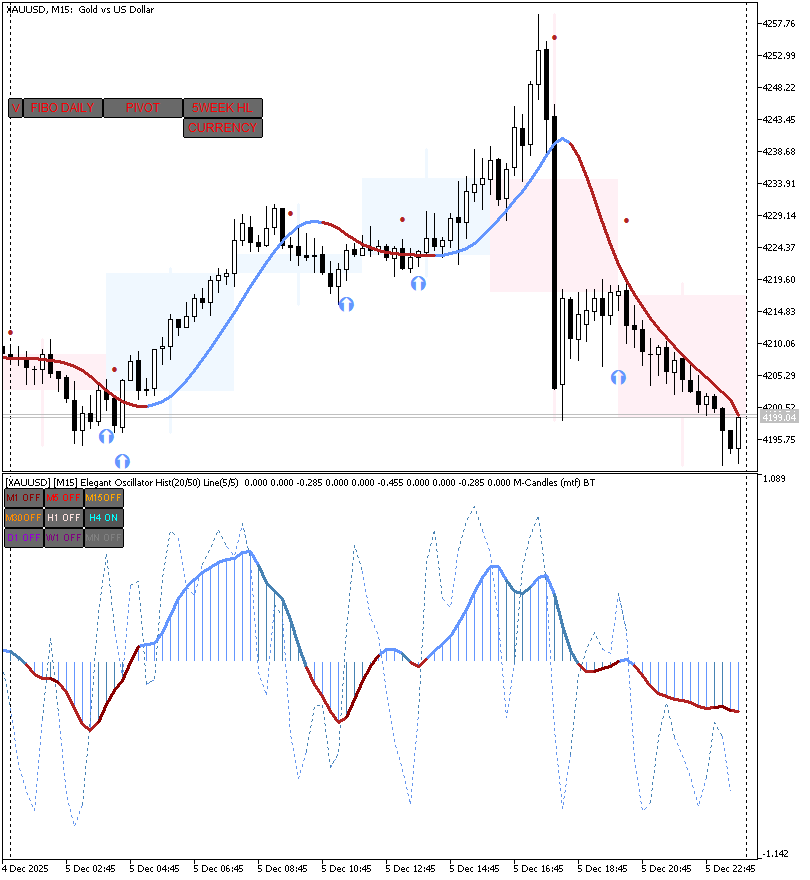Click the 4243.45 price axis label
Image resolution: width=810 pixels, height=880 pixels.
pyautogui.click(x=779, y=120)
